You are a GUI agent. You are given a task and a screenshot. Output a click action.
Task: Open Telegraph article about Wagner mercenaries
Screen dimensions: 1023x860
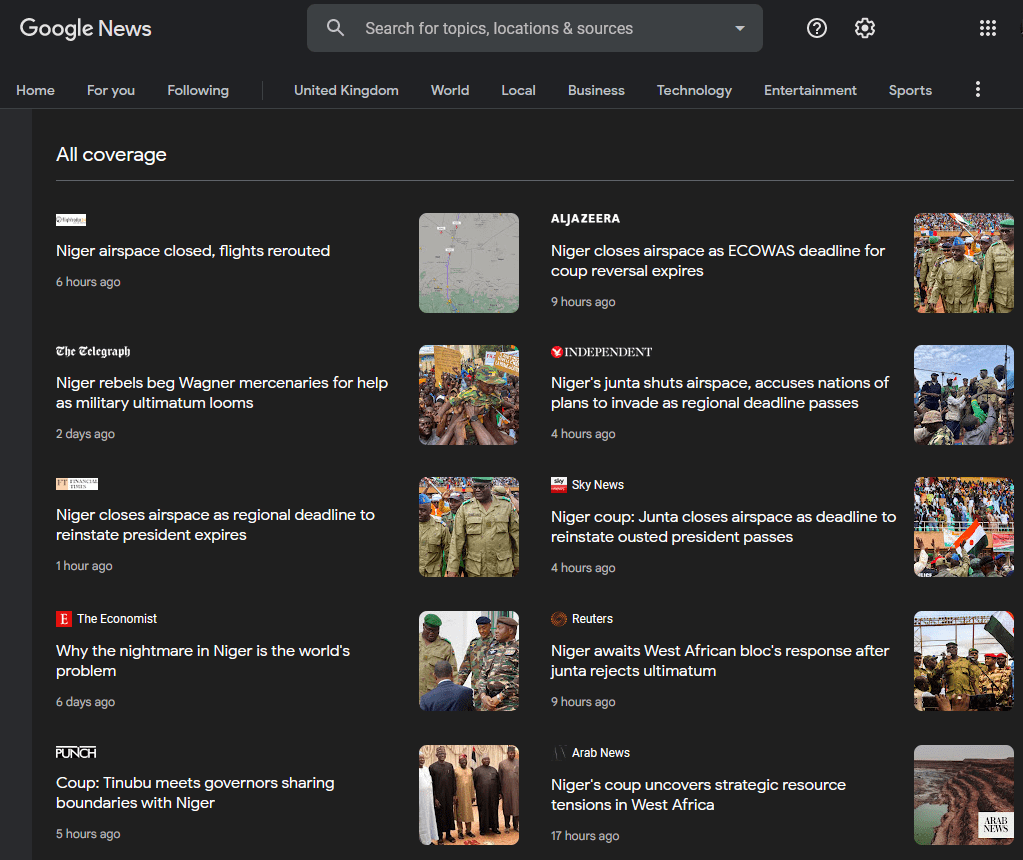[x=222, y=393]
